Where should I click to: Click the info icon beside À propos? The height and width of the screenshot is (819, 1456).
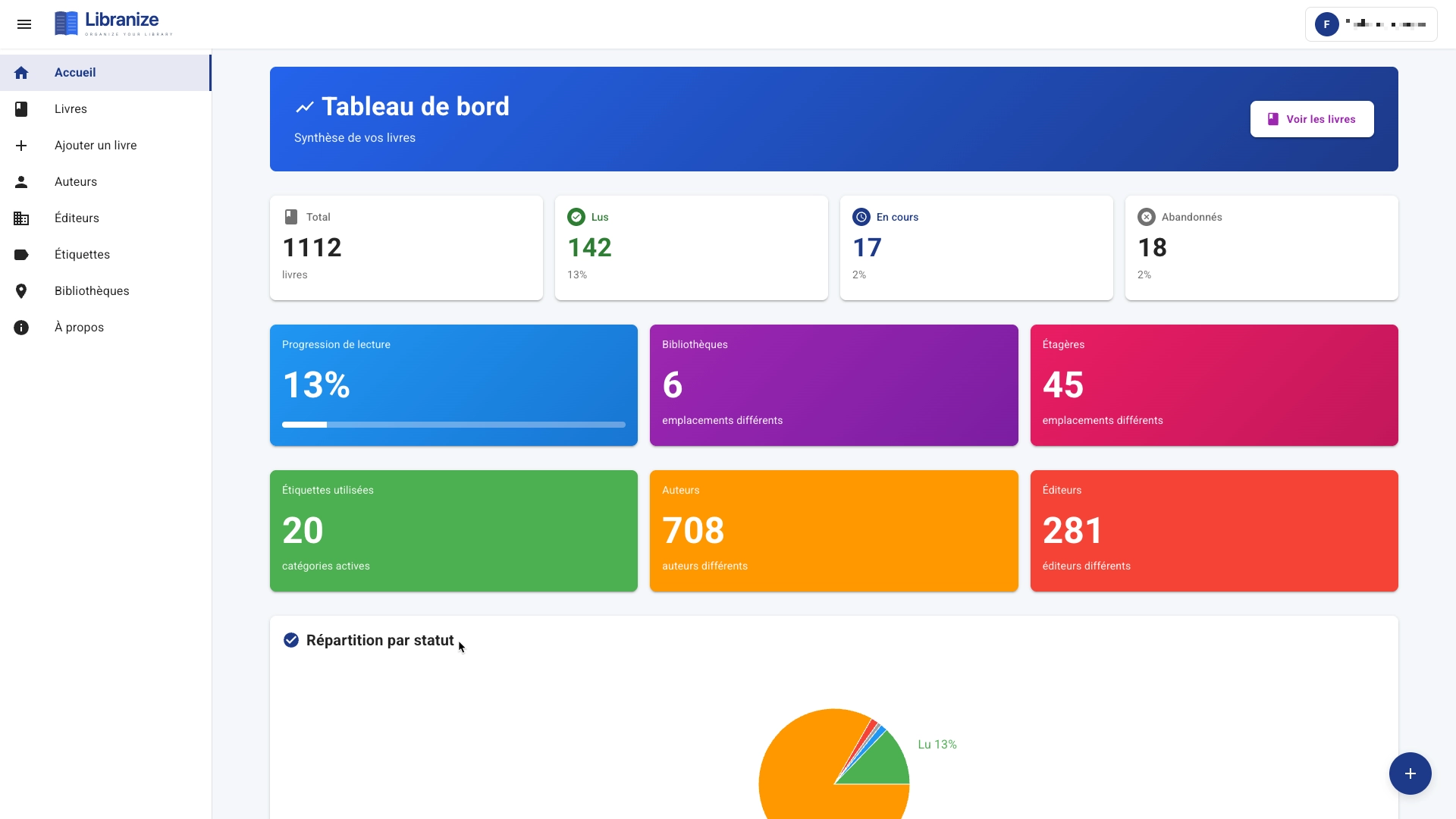pos(22,328)
